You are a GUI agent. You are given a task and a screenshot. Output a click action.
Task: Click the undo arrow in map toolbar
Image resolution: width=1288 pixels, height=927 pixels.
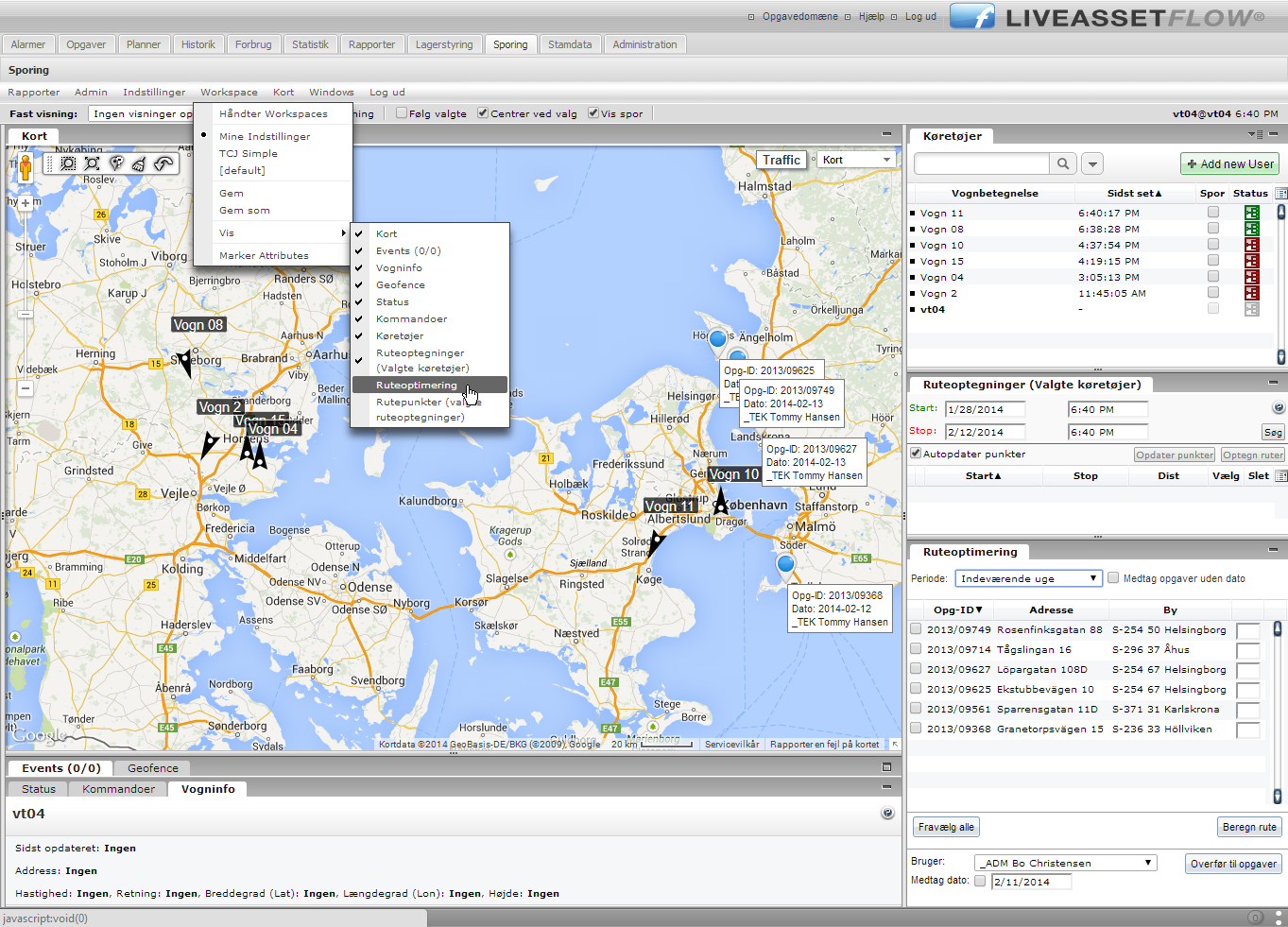pyautogui.click(x=163, y=163)
